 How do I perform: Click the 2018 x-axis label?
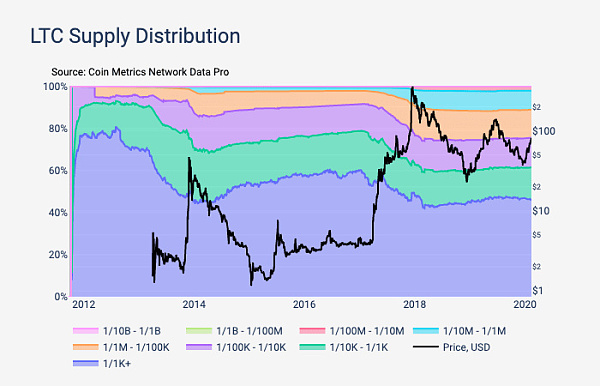point(414,305)
